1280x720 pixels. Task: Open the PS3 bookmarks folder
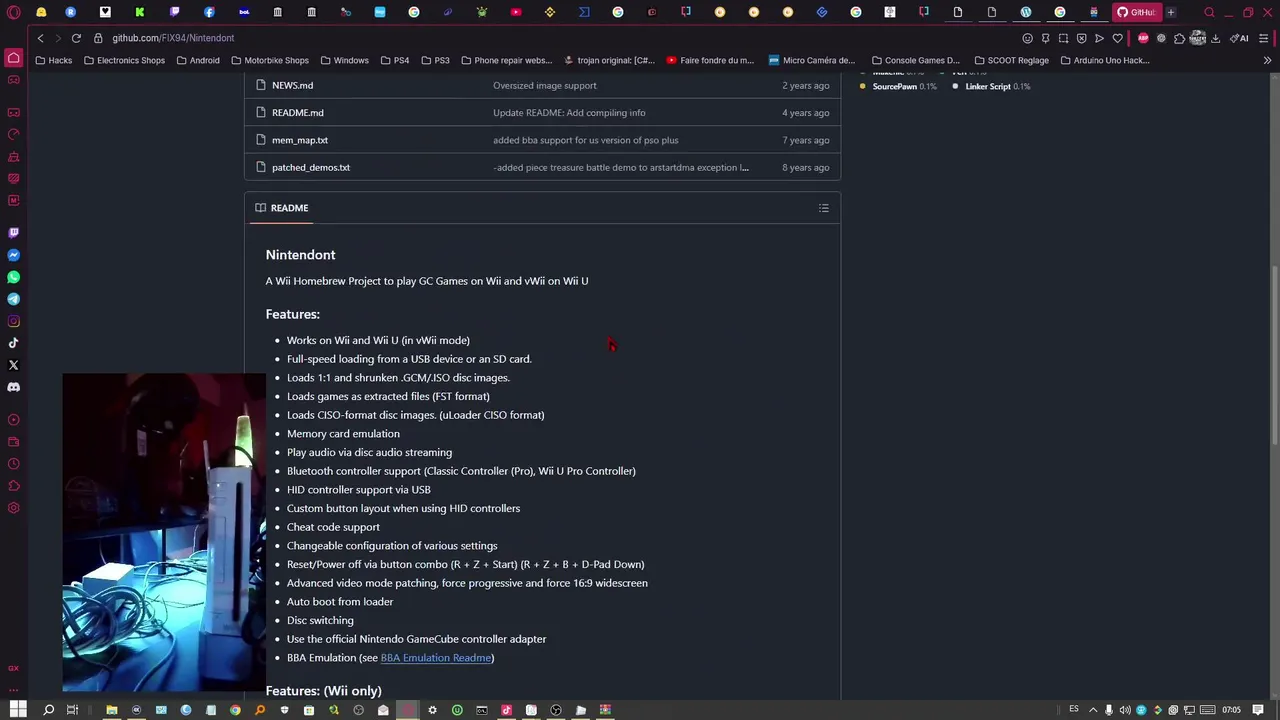point(435,60)
